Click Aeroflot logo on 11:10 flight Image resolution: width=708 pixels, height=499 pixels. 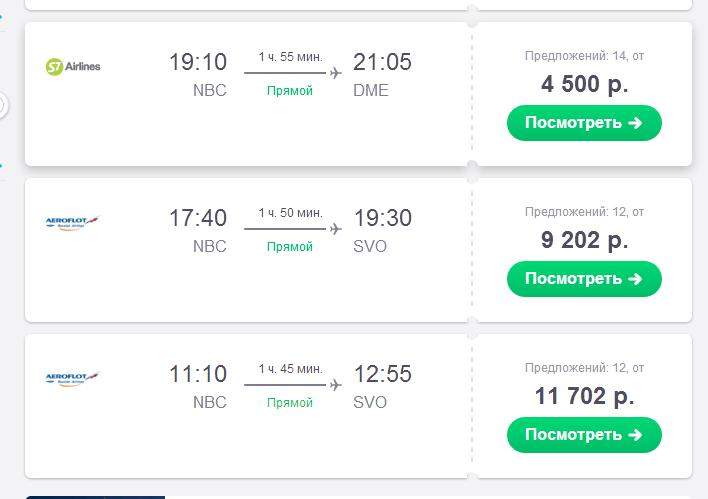72,378
